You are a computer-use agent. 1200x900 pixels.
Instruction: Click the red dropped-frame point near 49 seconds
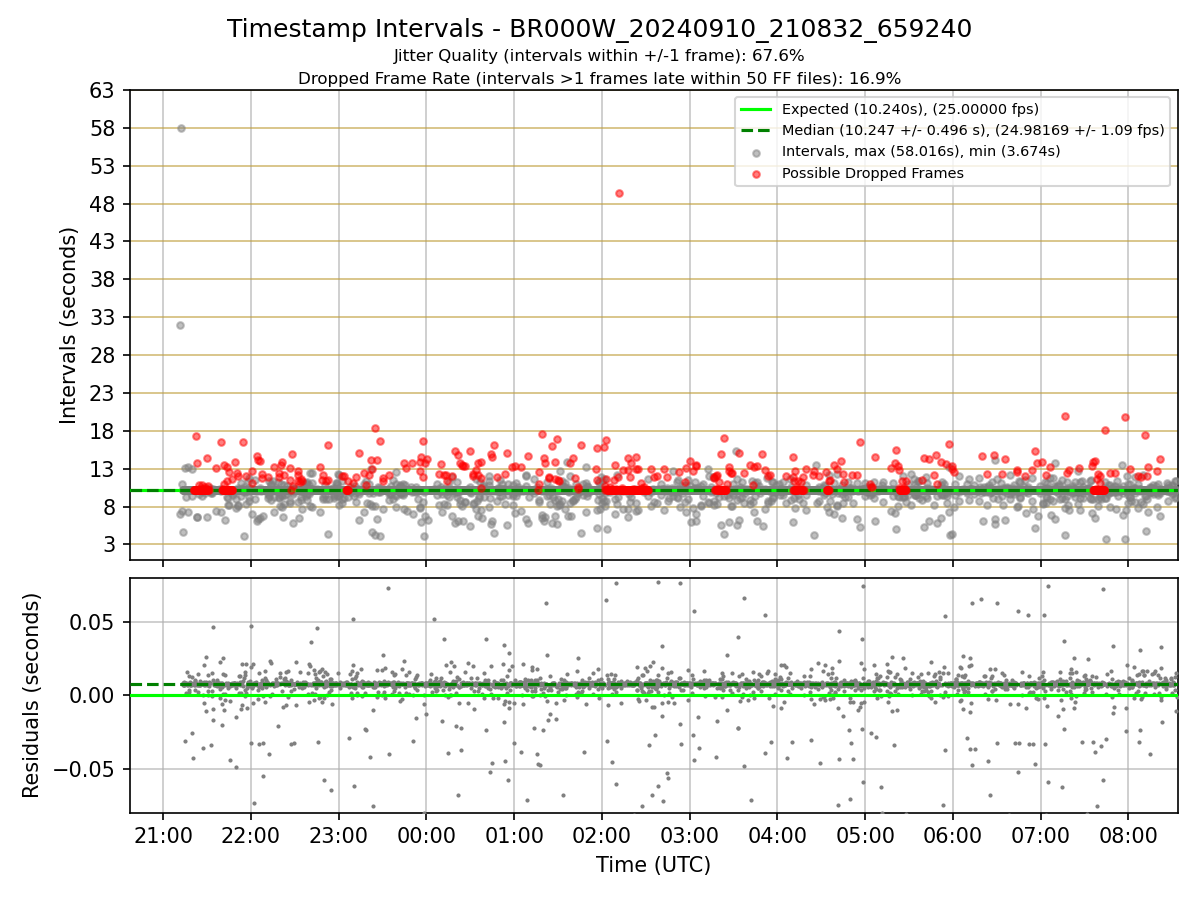pyautogui.click(x=619, y=193)
